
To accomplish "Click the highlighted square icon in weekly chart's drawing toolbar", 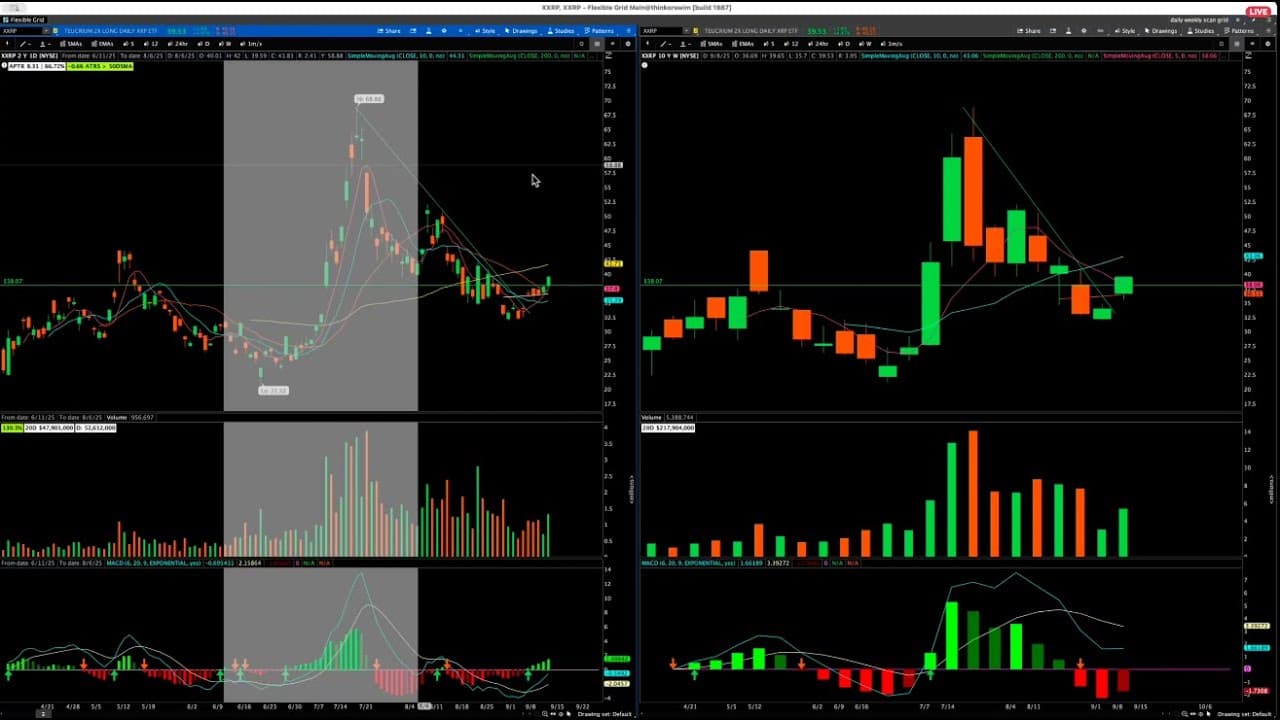I will pos(1237,44).
